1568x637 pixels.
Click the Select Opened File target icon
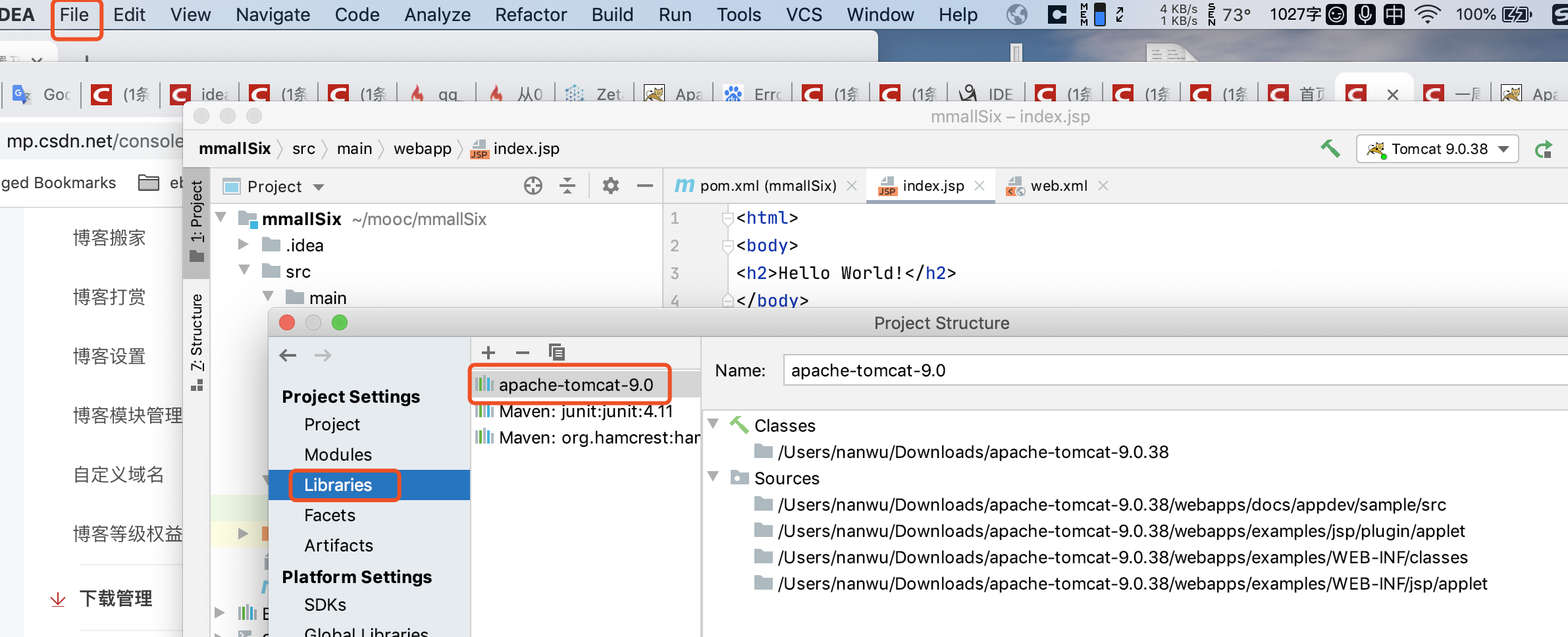coord(532,186)
